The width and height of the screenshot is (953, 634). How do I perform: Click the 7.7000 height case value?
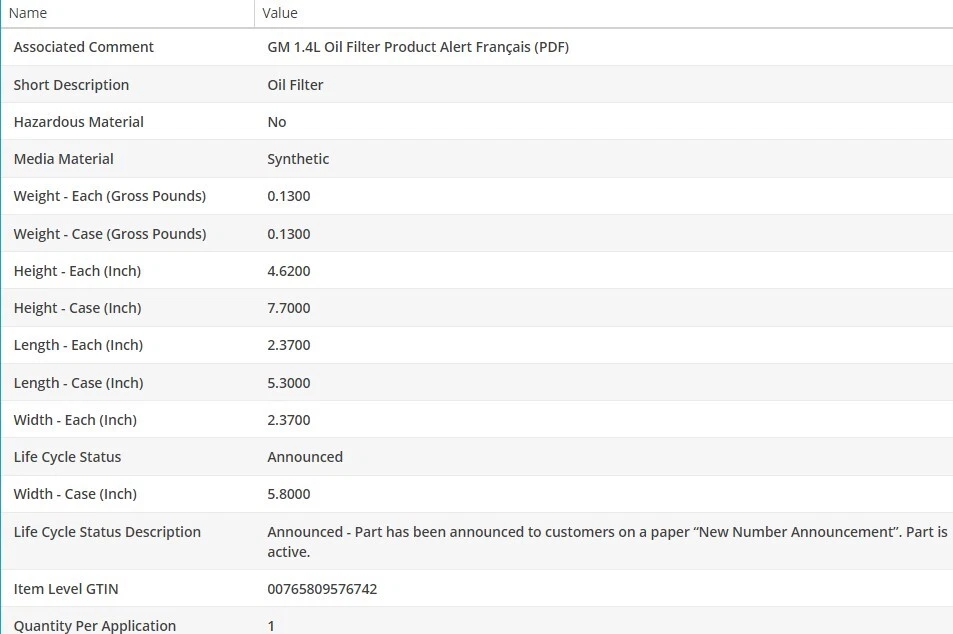pos(289,308)
